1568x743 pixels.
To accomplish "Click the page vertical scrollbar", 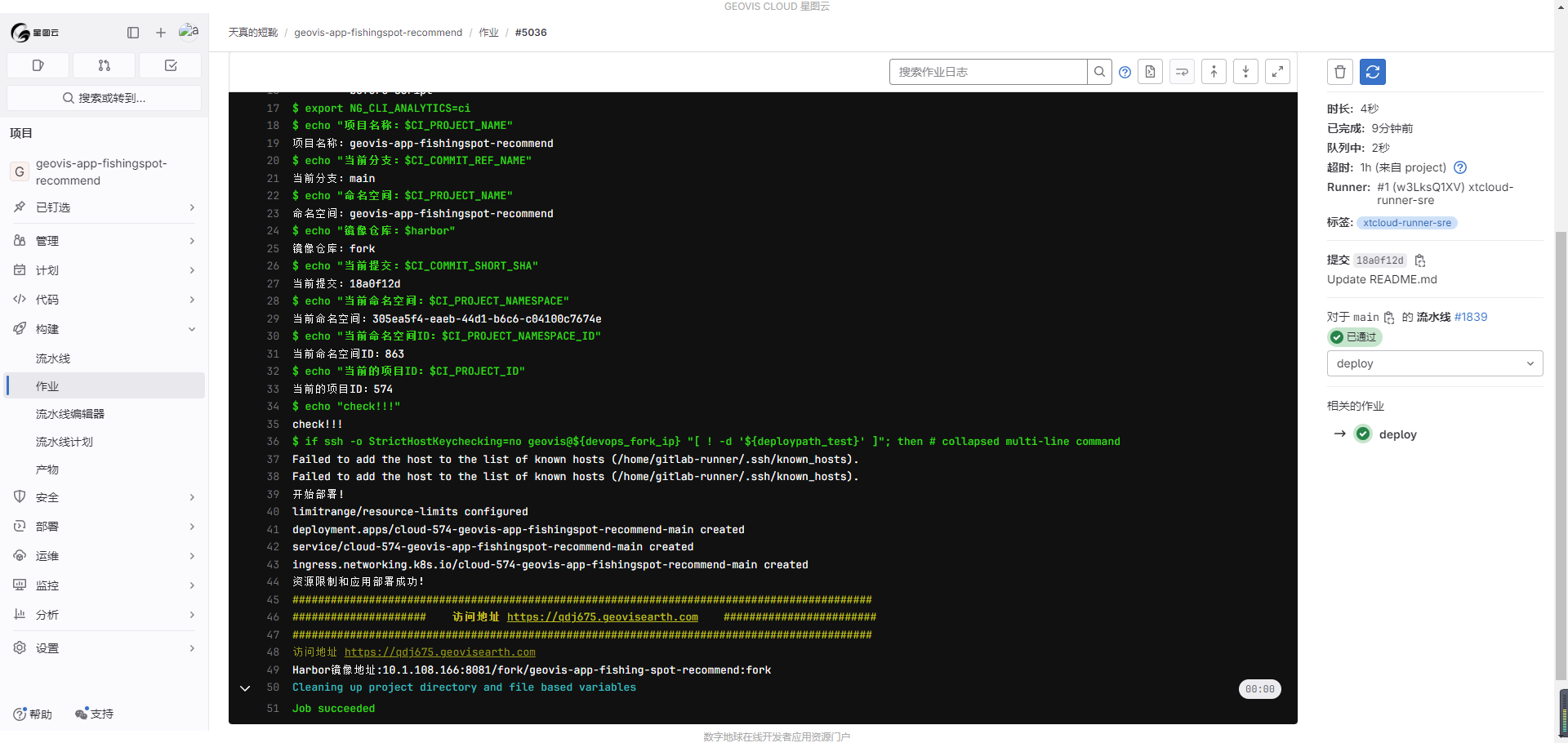I will pyautogui.click(x=1561, y=455).
